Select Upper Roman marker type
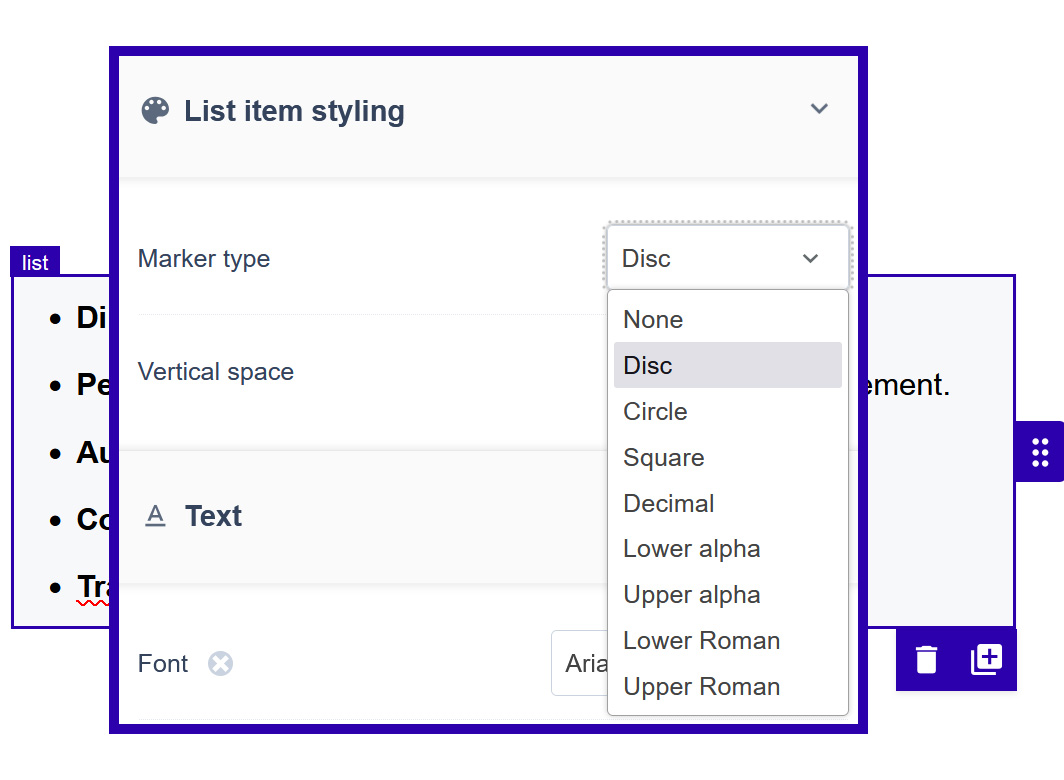 pyautogui.click(x=727, y=686)
